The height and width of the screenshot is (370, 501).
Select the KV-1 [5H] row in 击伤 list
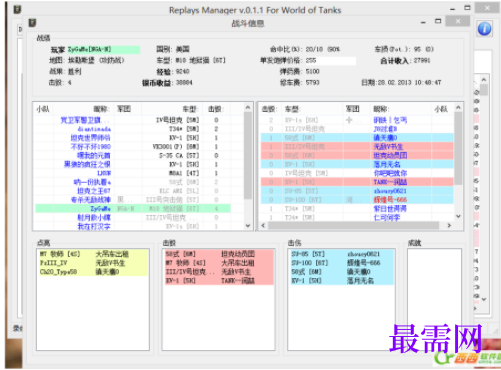[341, 281]
